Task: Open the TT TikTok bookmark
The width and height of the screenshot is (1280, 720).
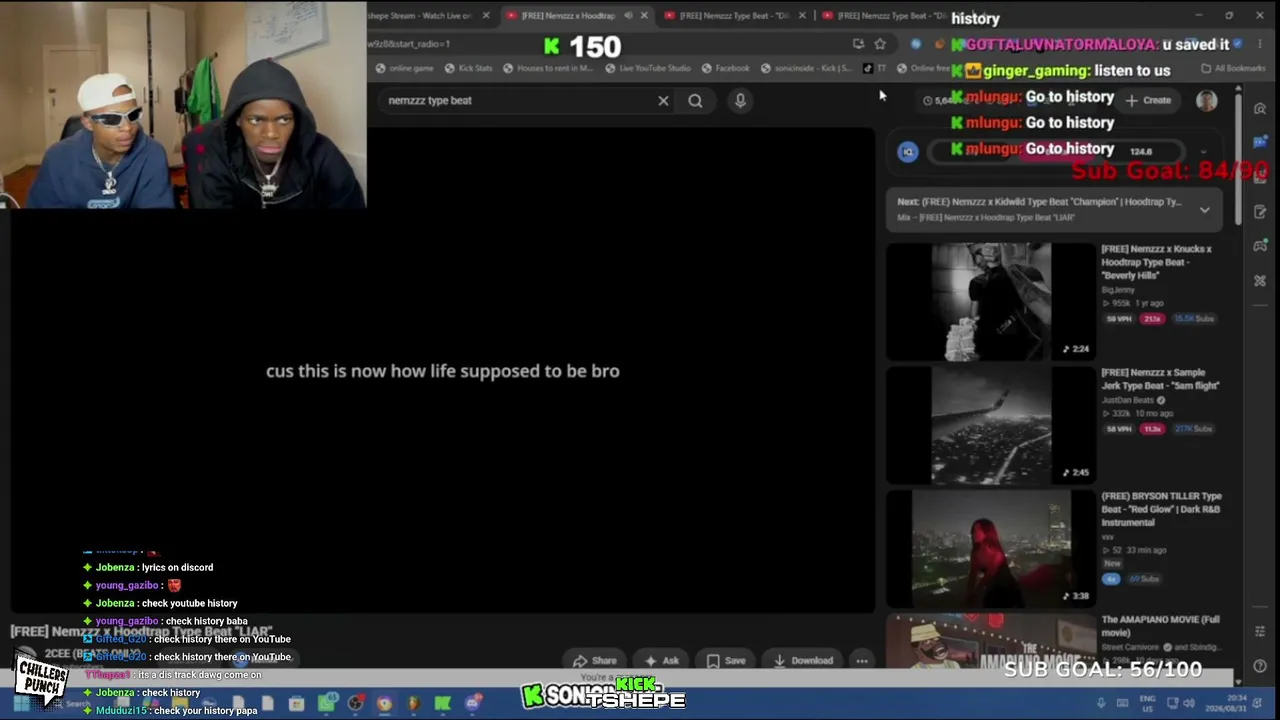Action: 874,68
